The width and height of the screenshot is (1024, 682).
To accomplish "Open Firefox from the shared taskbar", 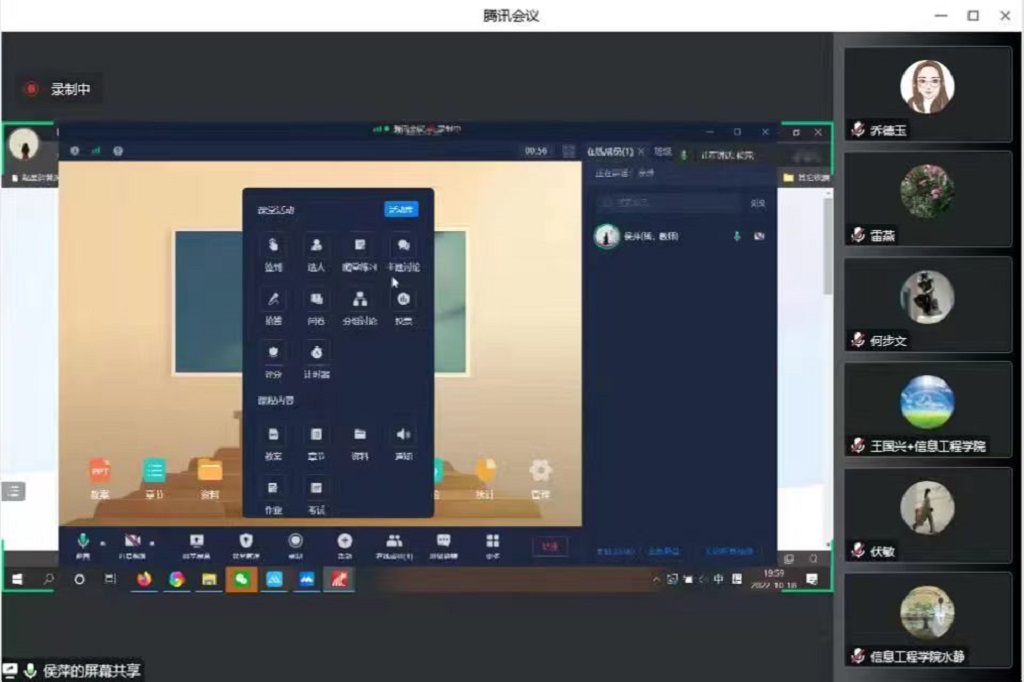I will pos(144,579).
